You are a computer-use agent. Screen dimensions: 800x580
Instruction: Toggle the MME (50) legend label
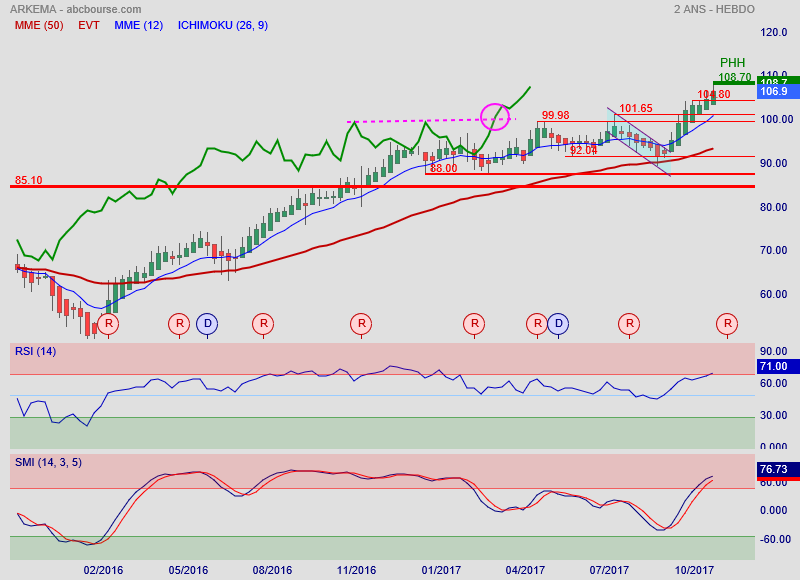point(39,25)
